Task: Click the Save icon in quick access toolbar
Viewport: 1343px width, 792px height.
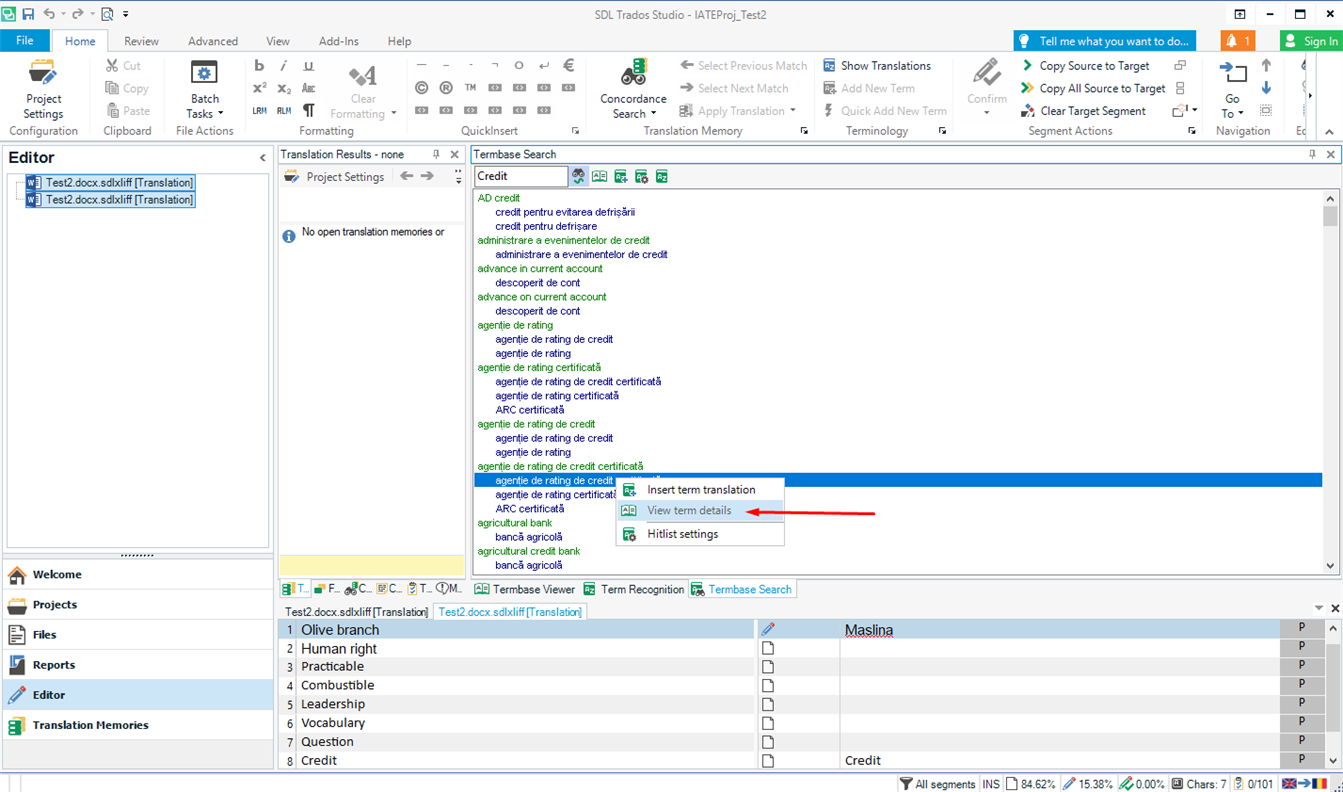Action: tap(28, 14)
